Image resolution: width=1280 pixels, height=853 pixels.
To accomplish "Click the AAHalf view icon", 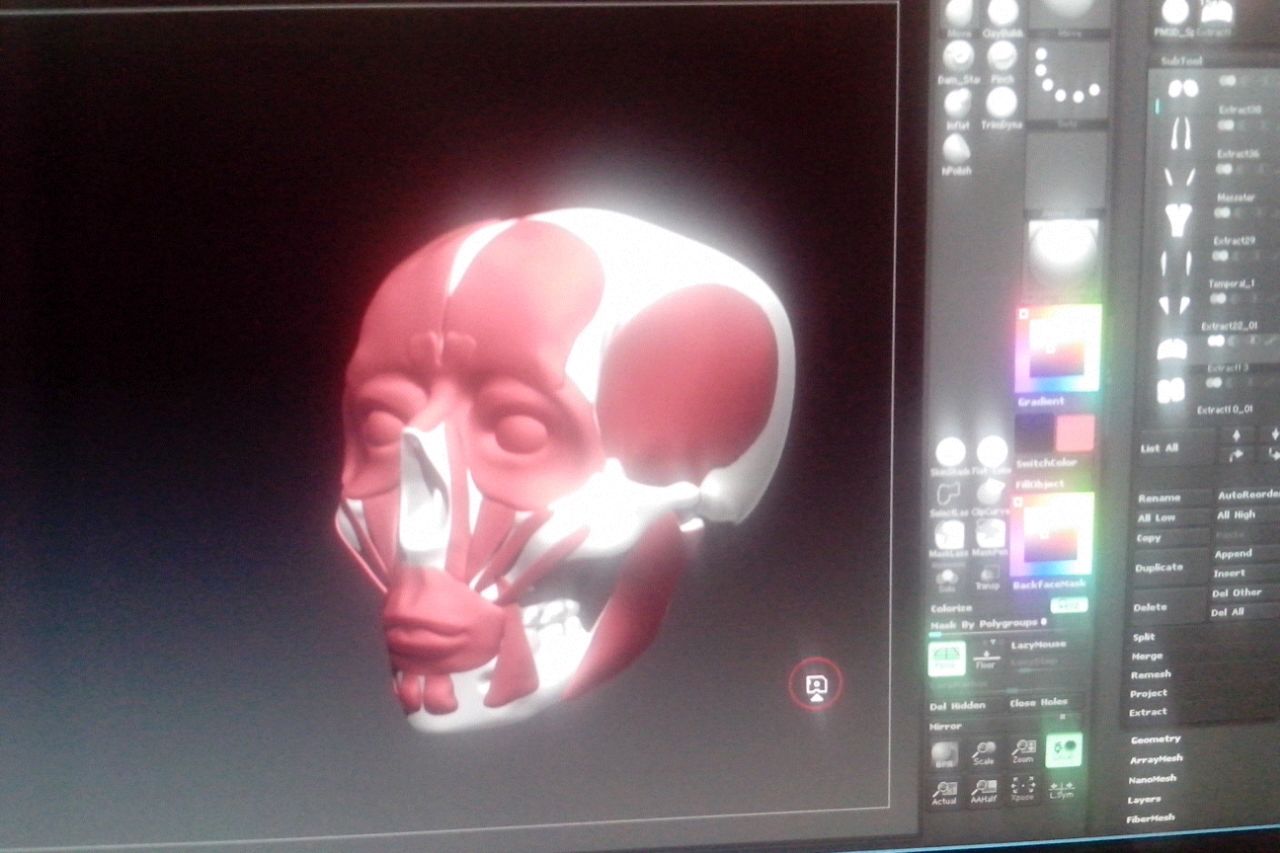I will (984, 792).
